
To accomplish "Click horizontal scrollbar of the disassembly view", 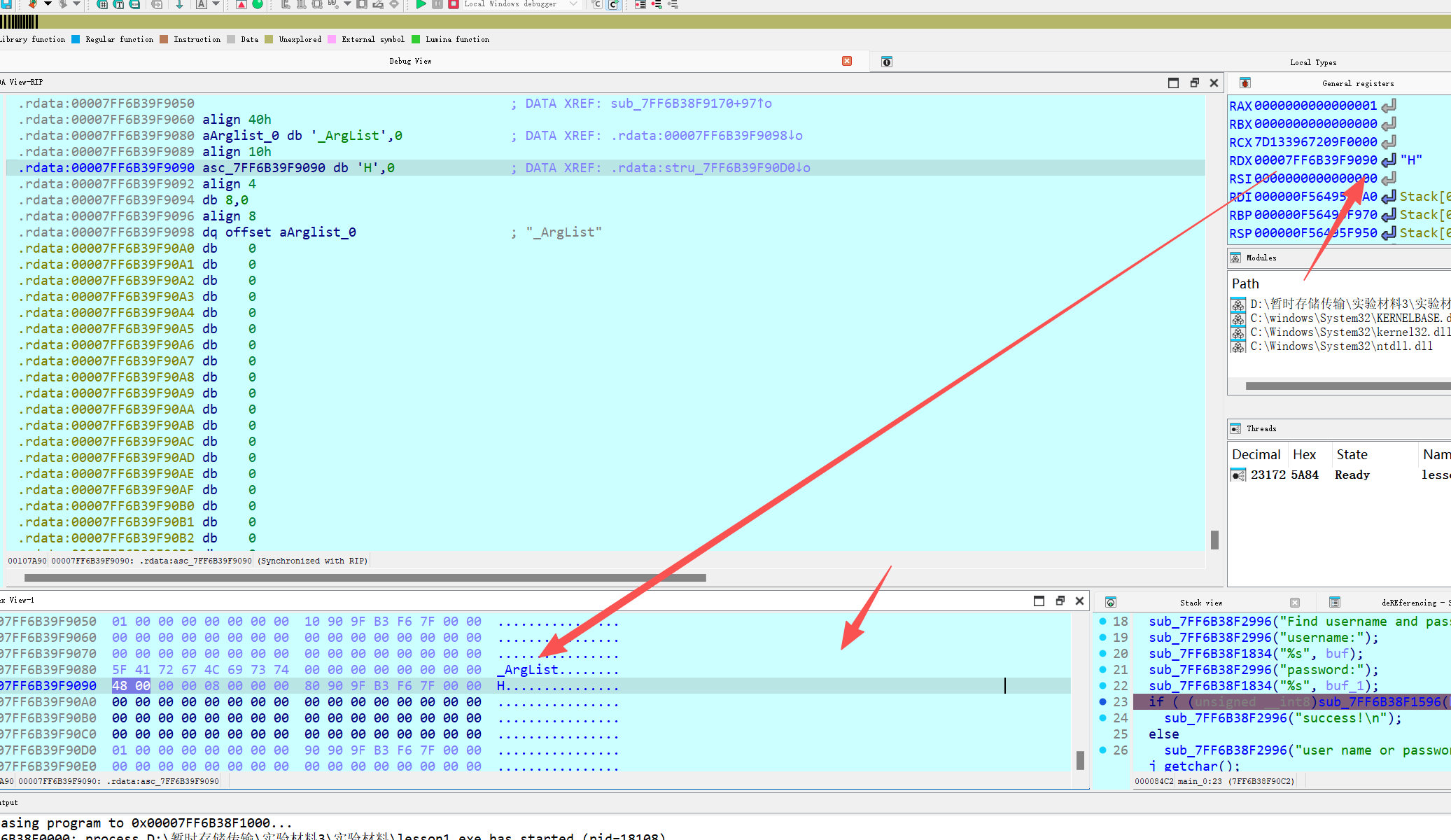I will (364, 578).
